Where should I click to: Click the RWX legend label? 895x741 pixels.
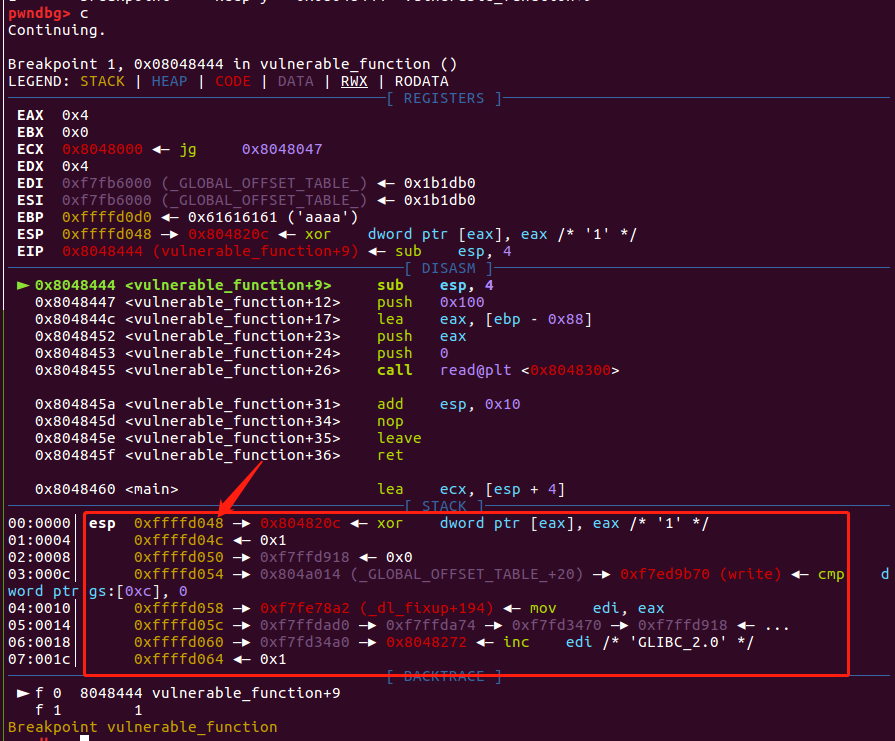pos(354,81)
